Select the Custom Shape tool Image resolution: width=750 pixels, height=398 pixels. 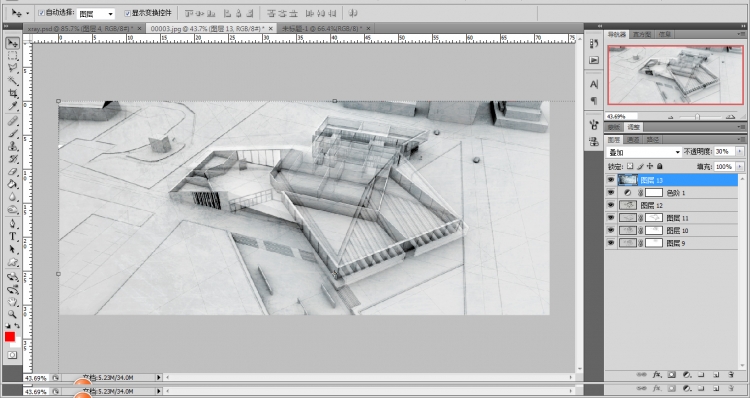12,262
